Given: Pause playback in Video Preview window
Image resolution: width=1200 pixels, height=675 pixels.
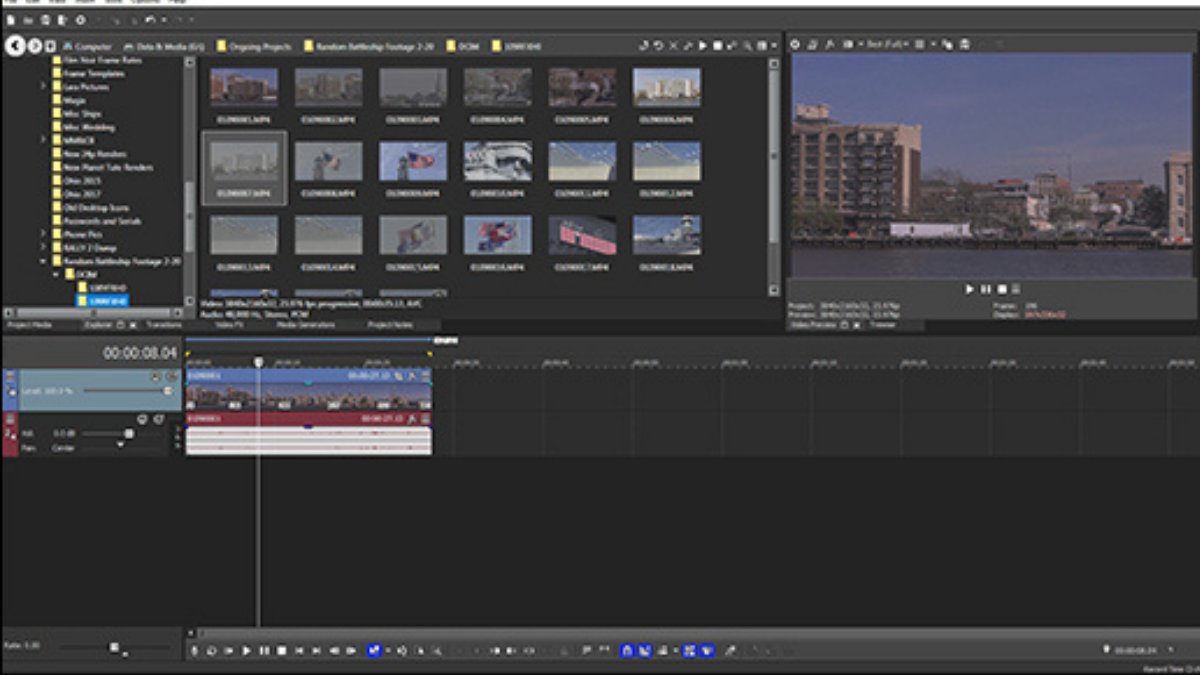Looking at the screenshot, I should pos(986,289).
